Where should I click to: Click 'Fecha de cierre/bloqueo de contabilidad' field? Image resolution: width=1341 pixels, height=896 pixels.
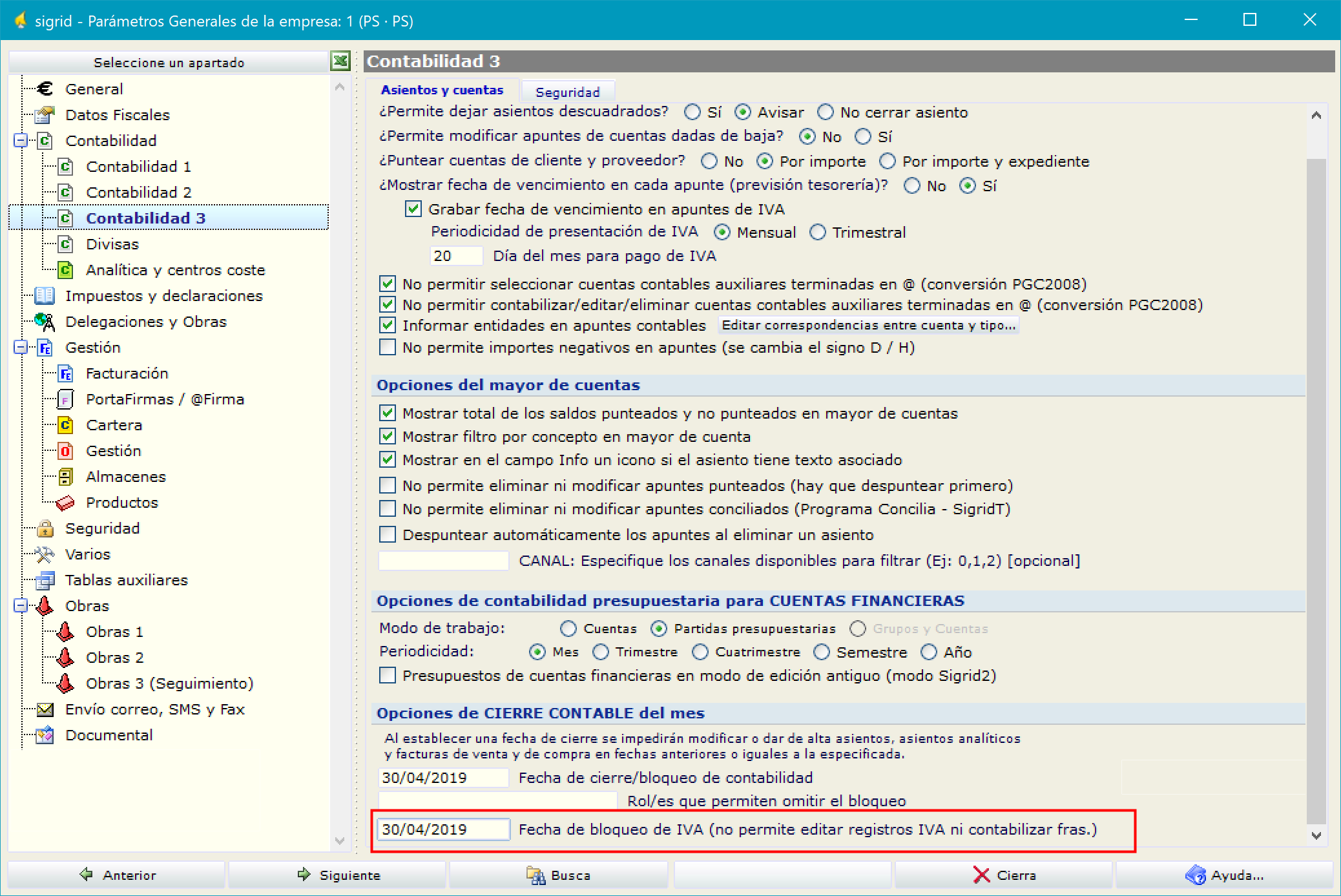coord(444,777)
